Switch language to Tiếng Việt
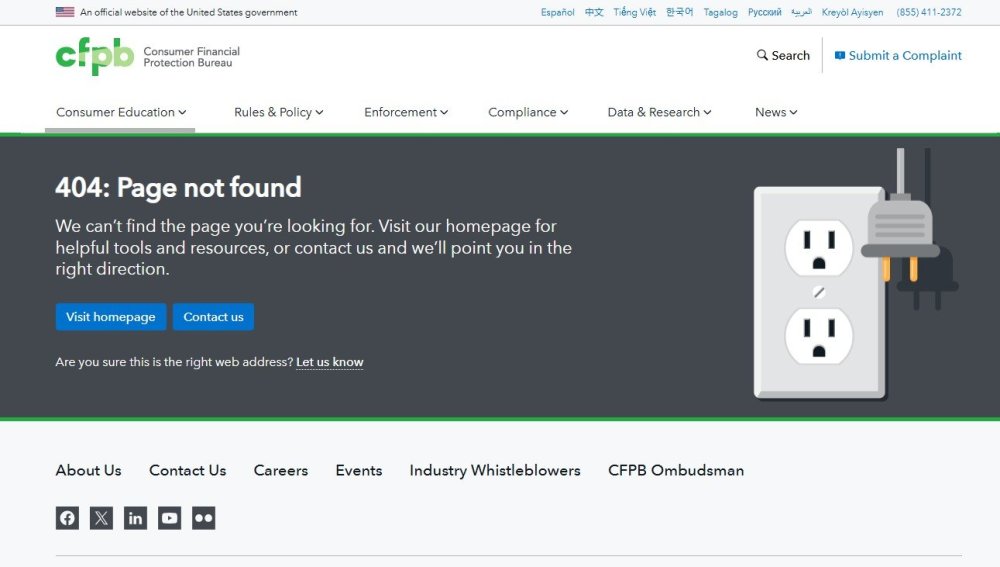 click(635, 12)
